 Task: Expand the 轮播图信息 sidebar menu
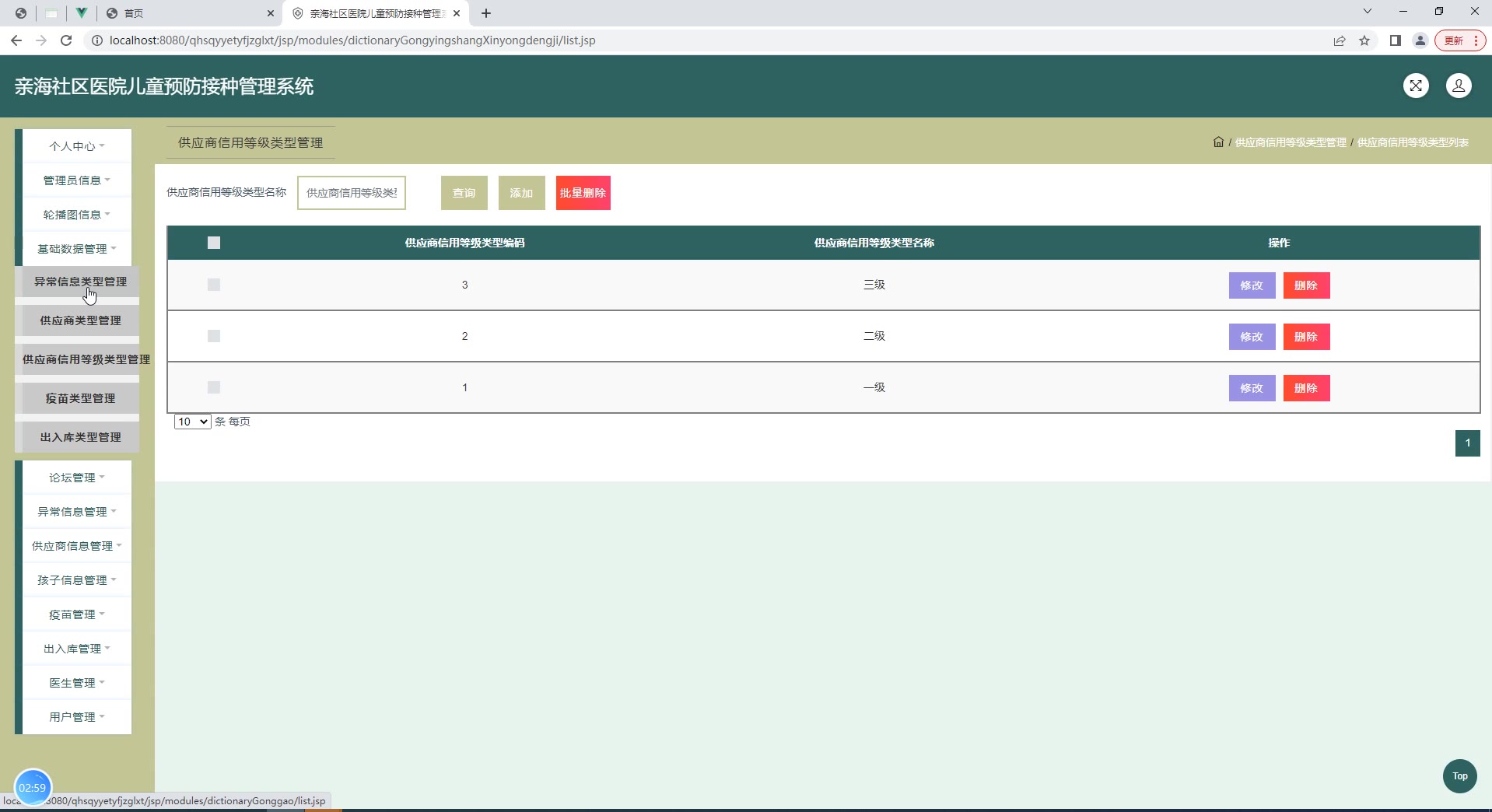tap(76, 215)
